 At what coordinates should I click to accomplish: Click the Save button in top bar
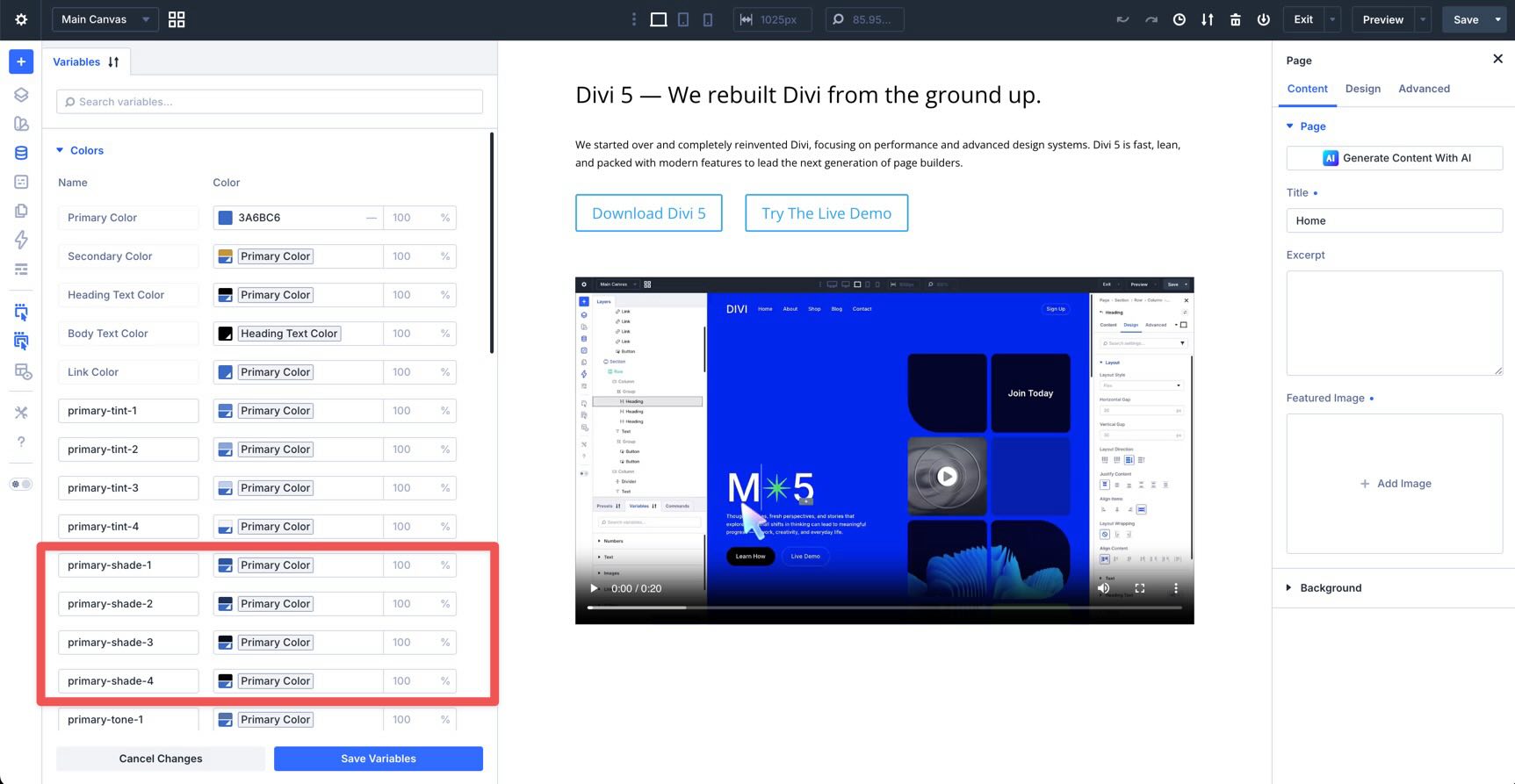pos(1466,19)
